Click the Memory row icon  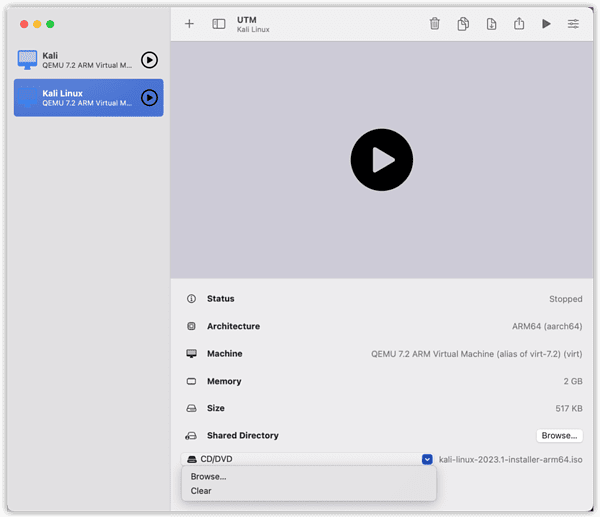click(x=191, y=381)
